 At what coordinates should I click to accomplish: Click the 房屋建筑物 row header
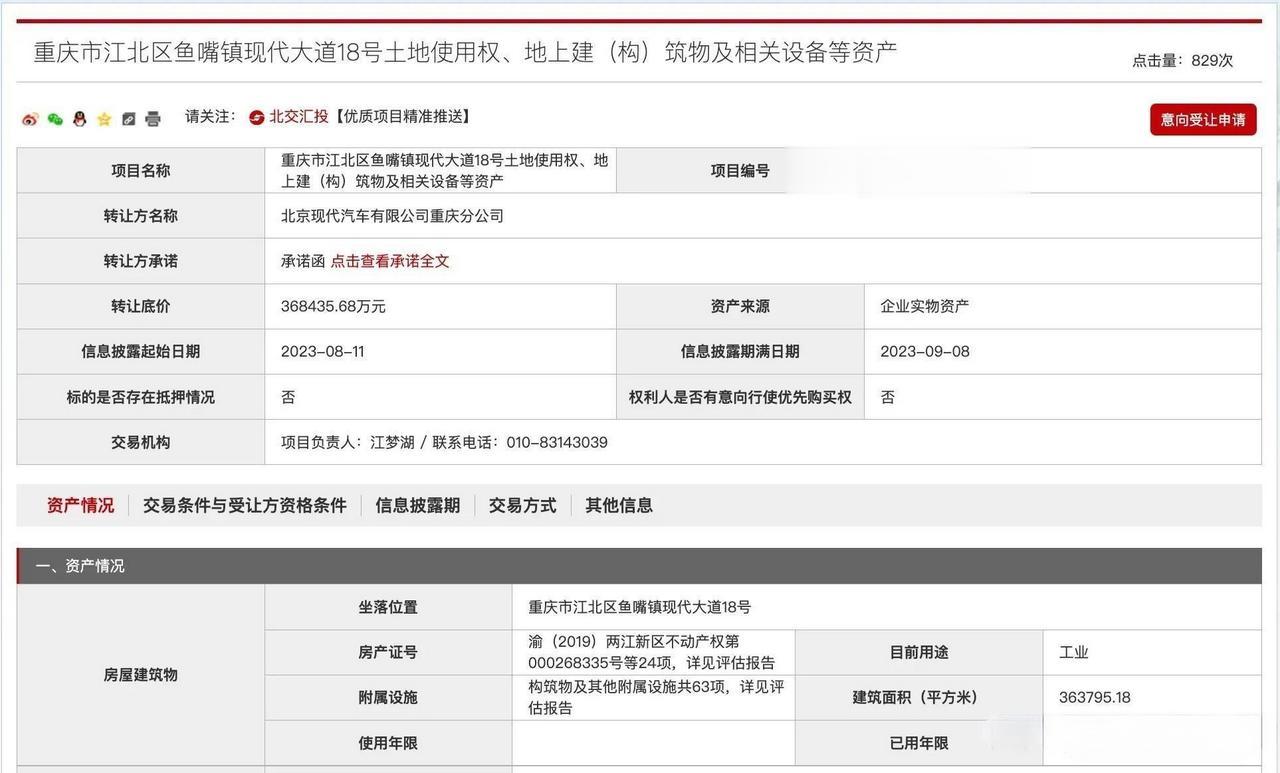[141, 675]
